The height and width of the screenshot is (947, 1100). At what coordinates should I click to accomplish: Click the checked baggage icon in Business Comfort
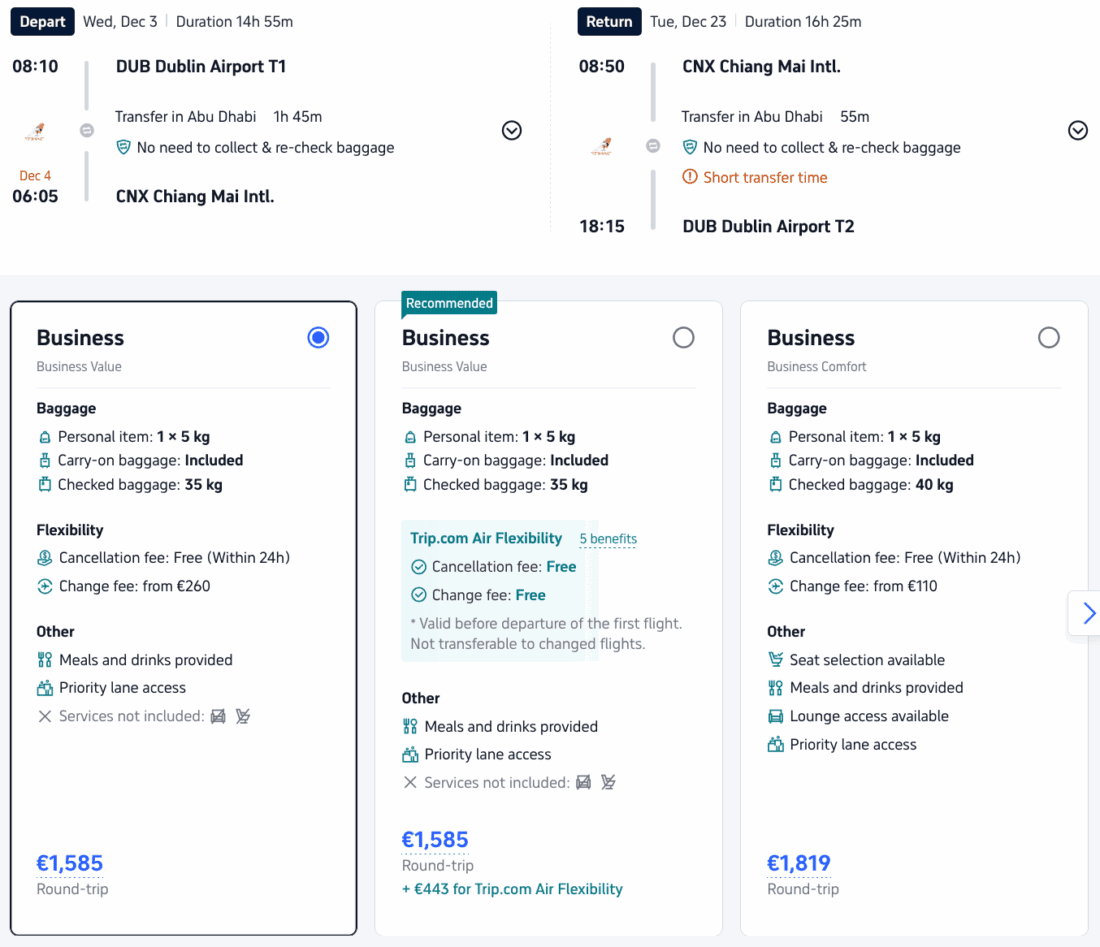click(775, 485)
